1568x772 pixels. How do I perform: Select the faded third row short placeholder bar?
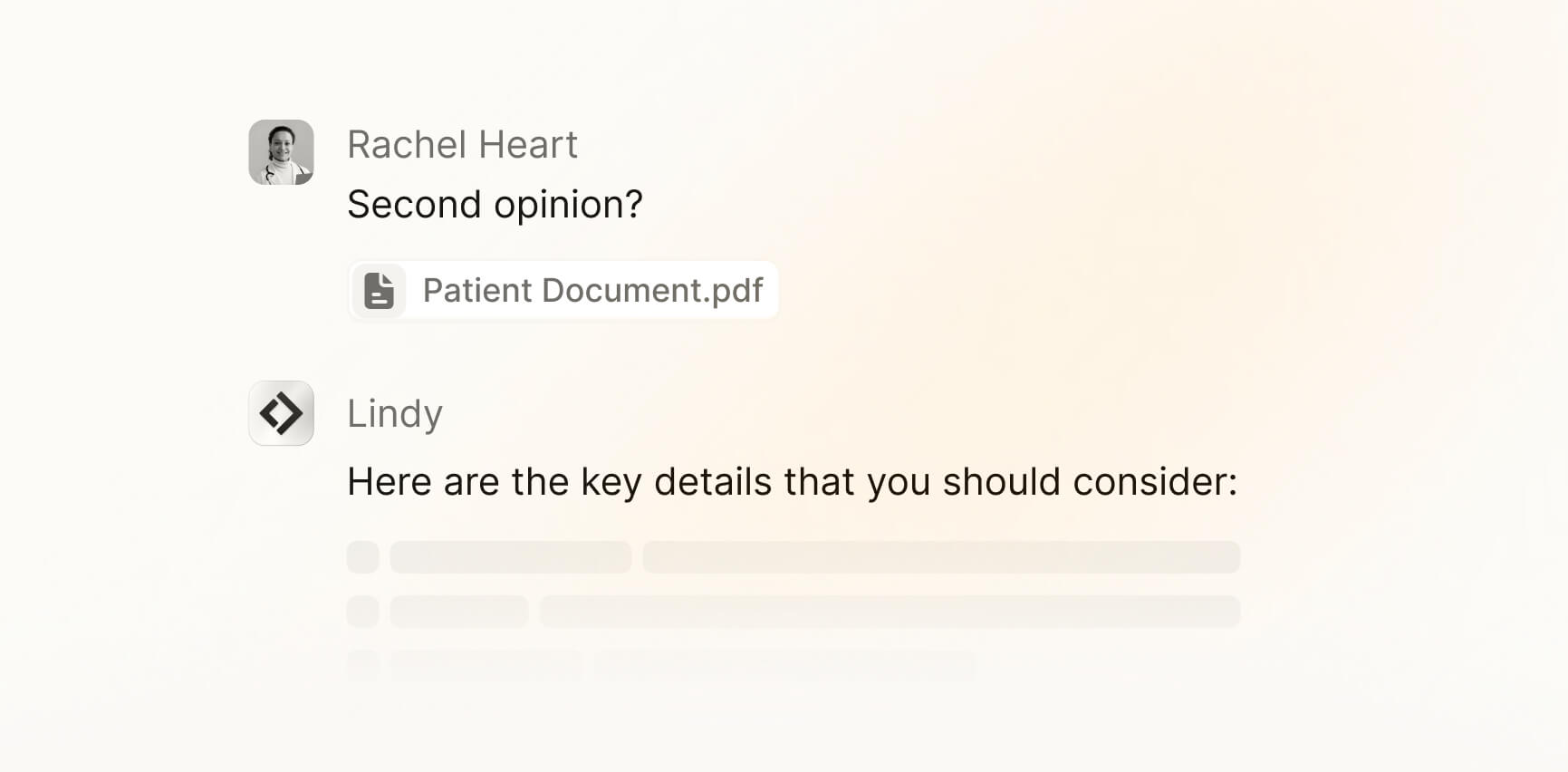(486, 666)
